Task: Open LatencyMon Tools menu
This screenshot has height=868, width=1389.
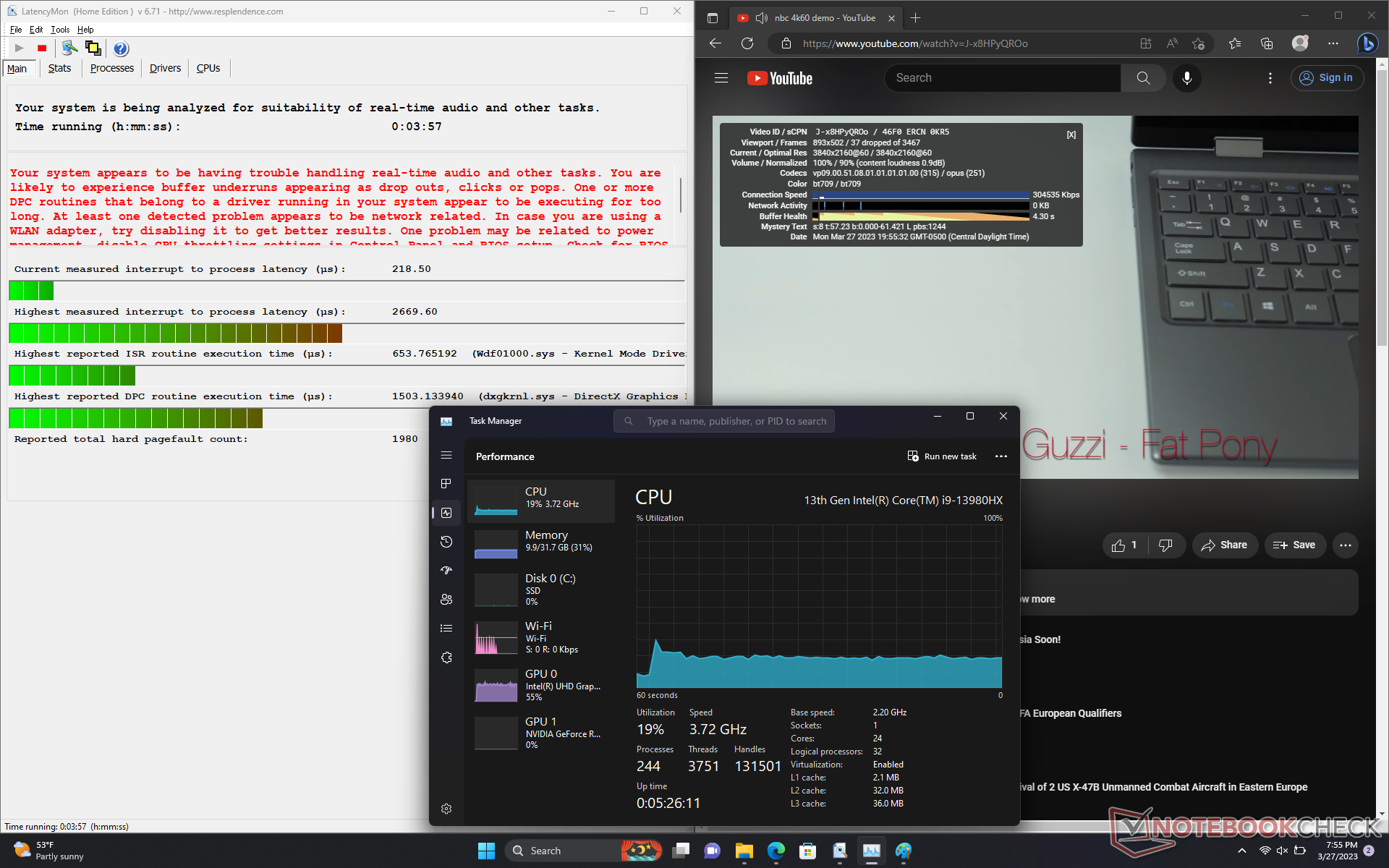Action: (60, 30)
